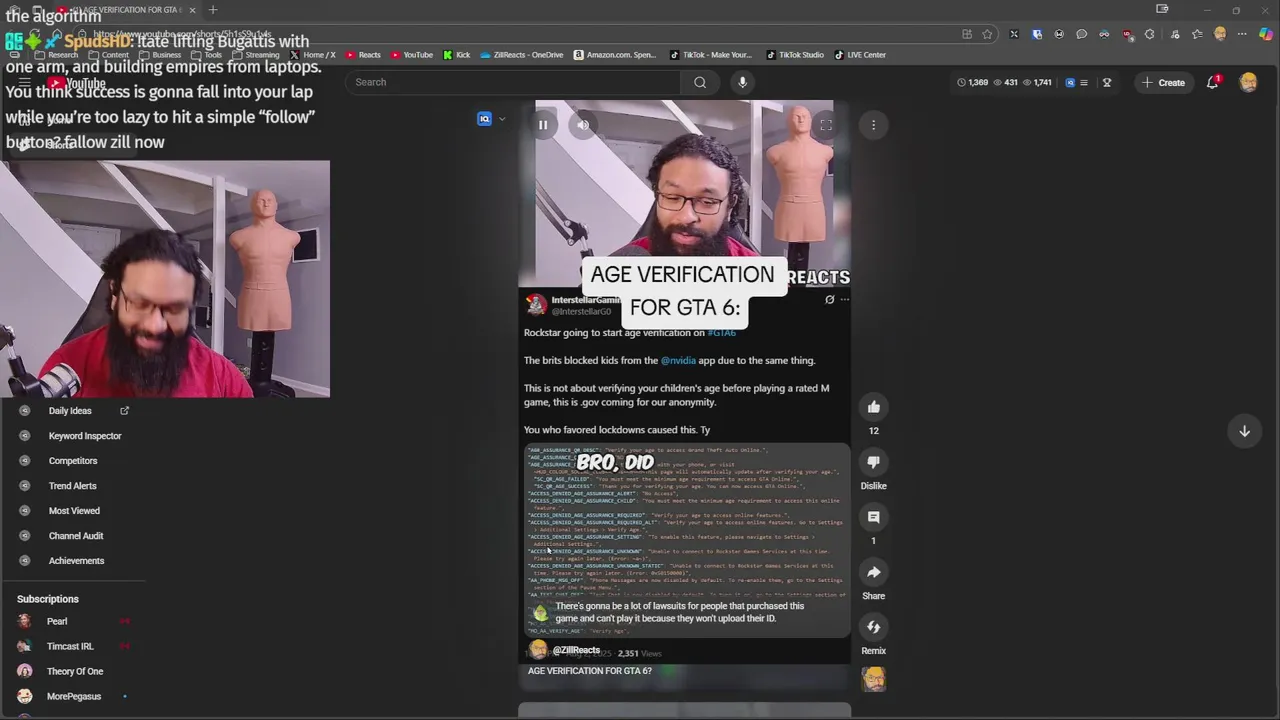Open the YouTube bookmark
Image resolution: width=1280 pixels, height=720 pixels.
(x=412, y=55)
